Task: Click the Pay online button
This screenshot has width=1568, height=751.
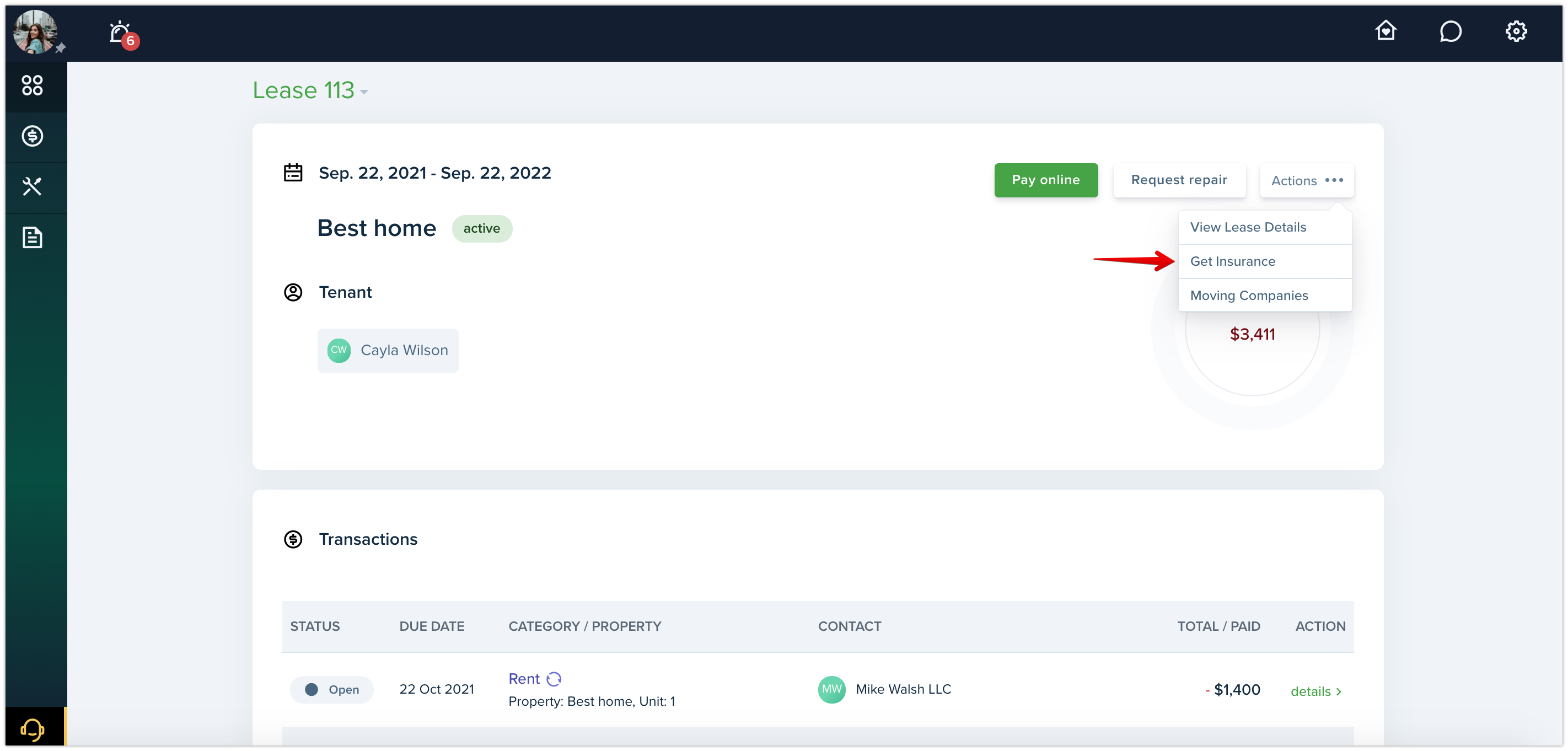Action: tap(1045, 180)
